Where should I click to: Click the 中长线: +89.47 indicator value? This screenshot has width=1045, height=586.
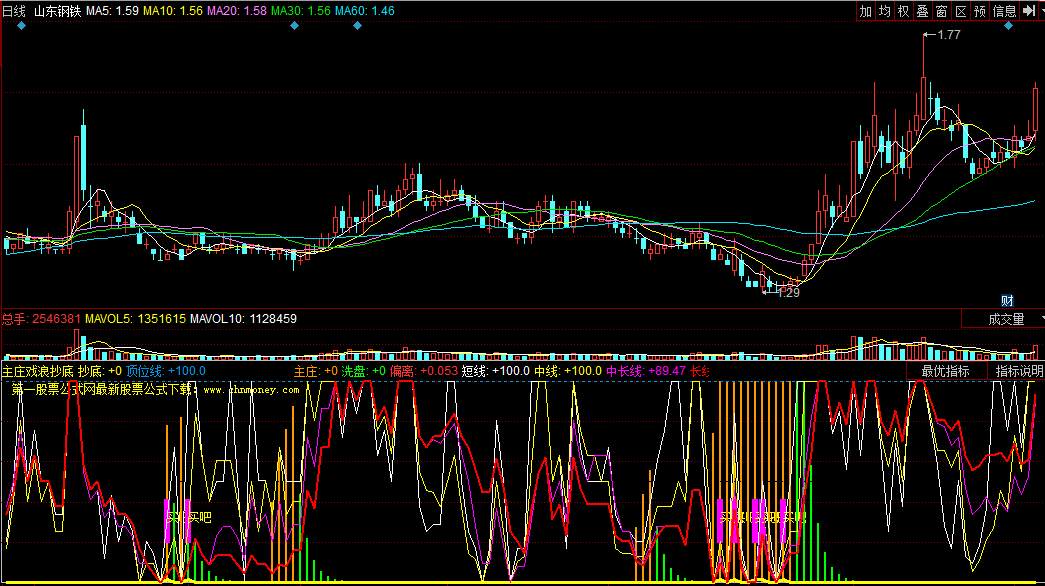646,371
